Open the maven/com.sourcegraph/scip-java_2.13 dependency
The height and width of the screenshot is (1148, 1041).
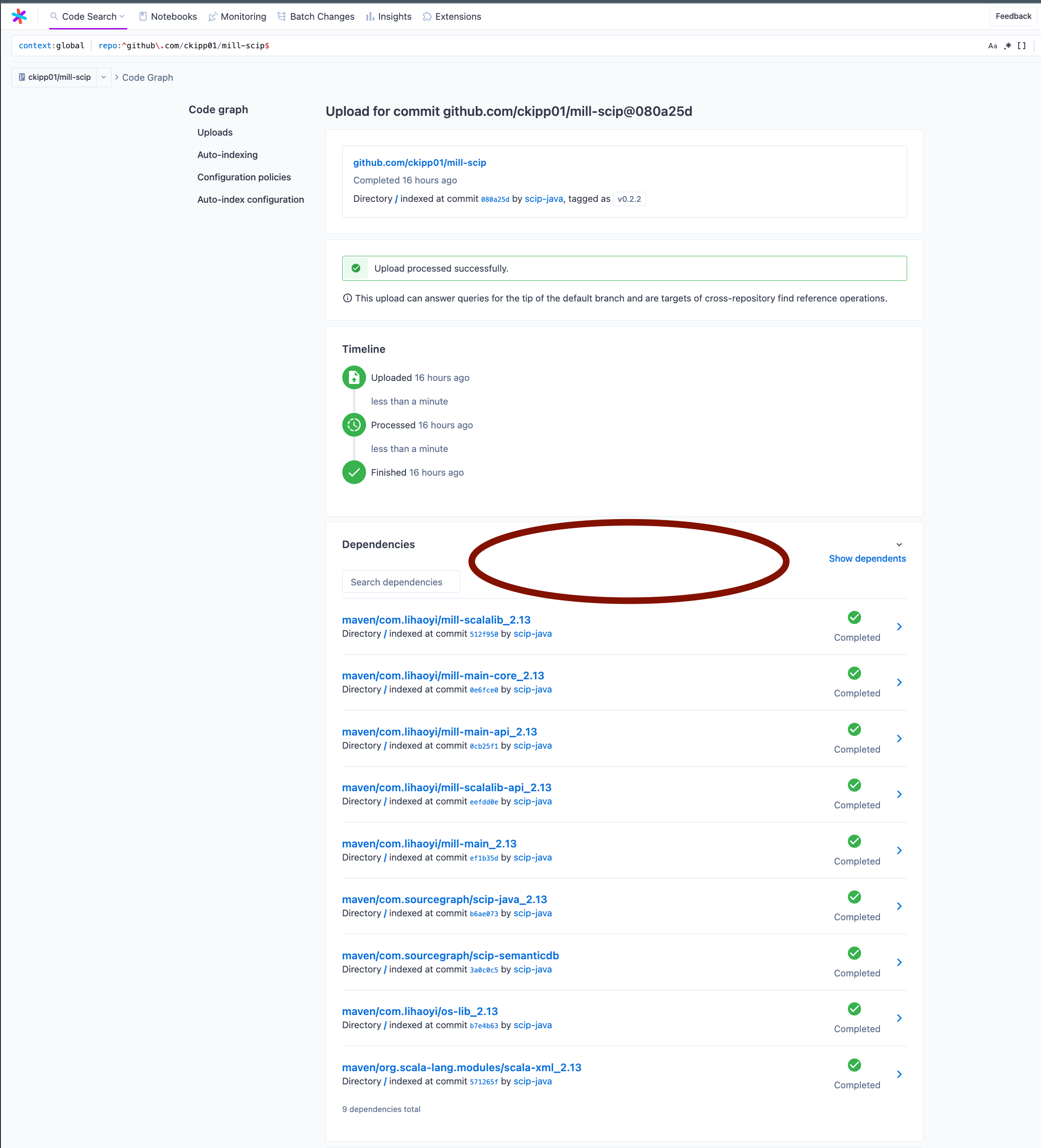tap(444, 899)
